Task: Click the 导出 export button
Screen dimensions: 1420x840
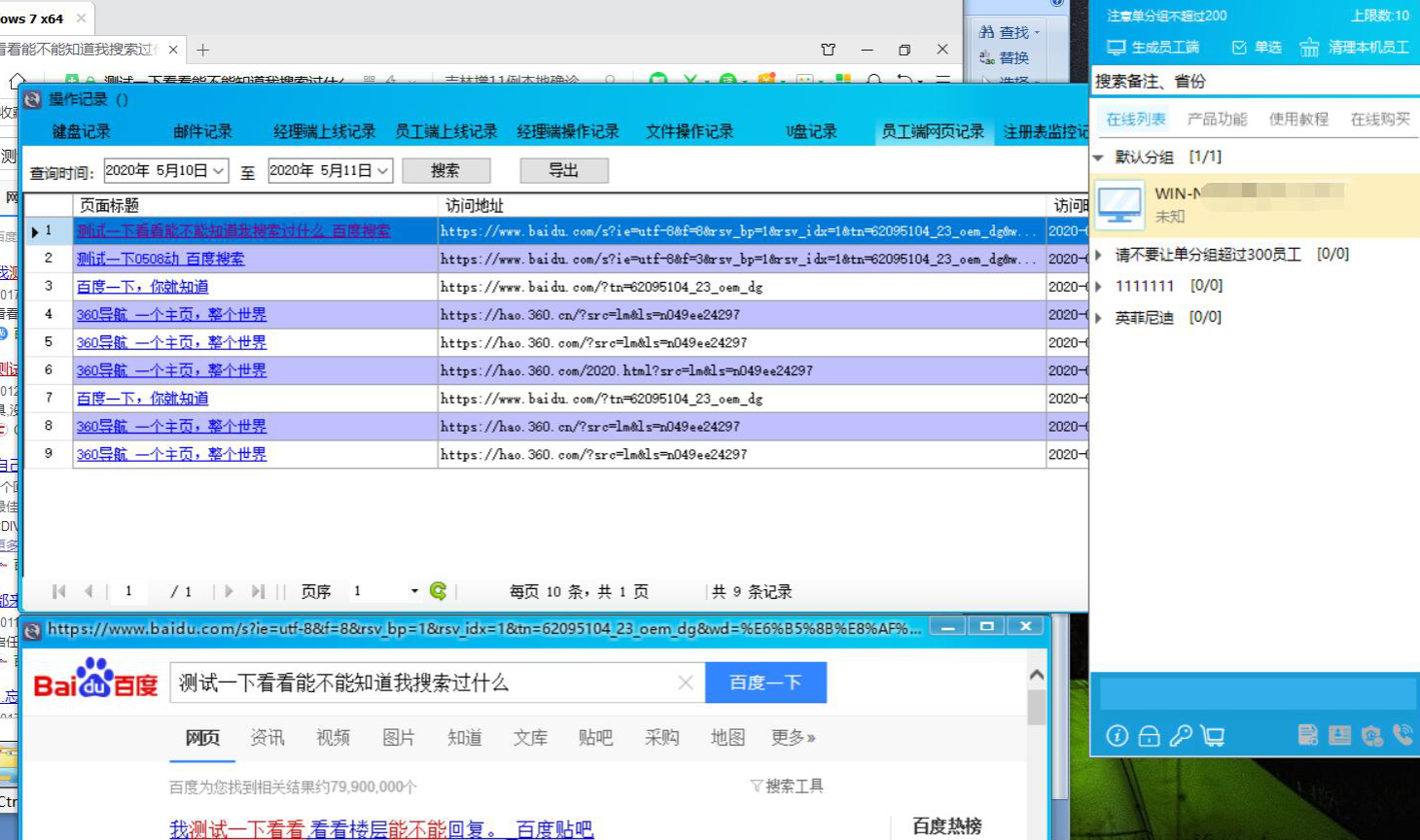Action: (564, 171)
